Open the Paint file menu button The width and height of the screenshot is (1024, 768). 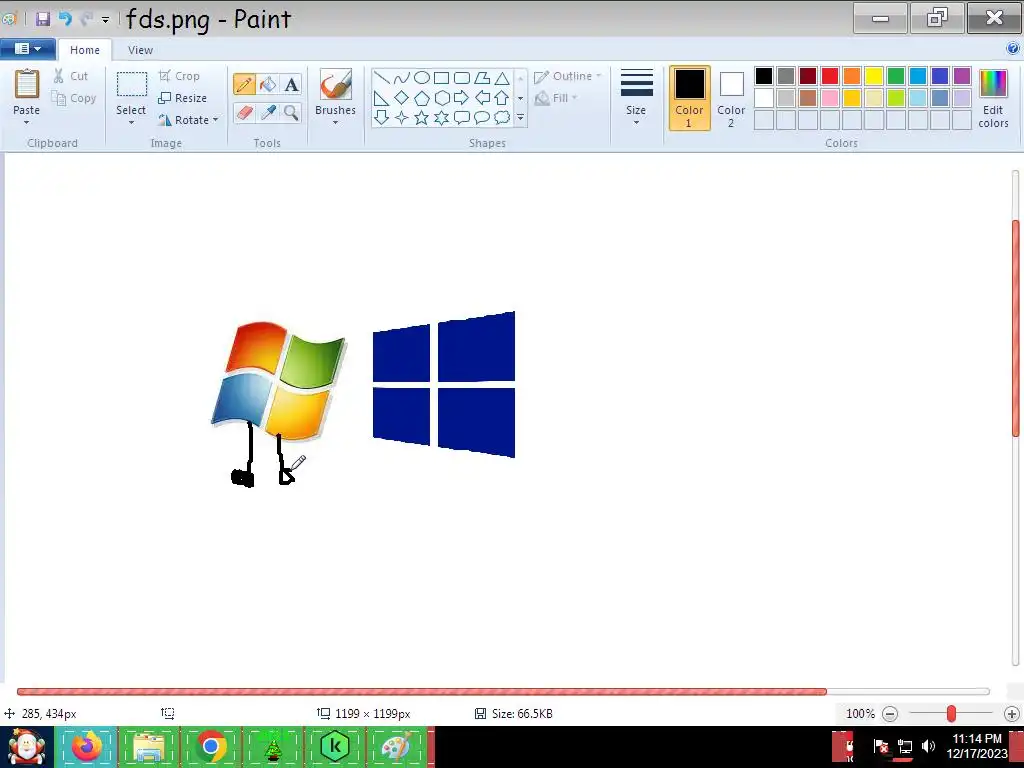click(x=27, y=49)
